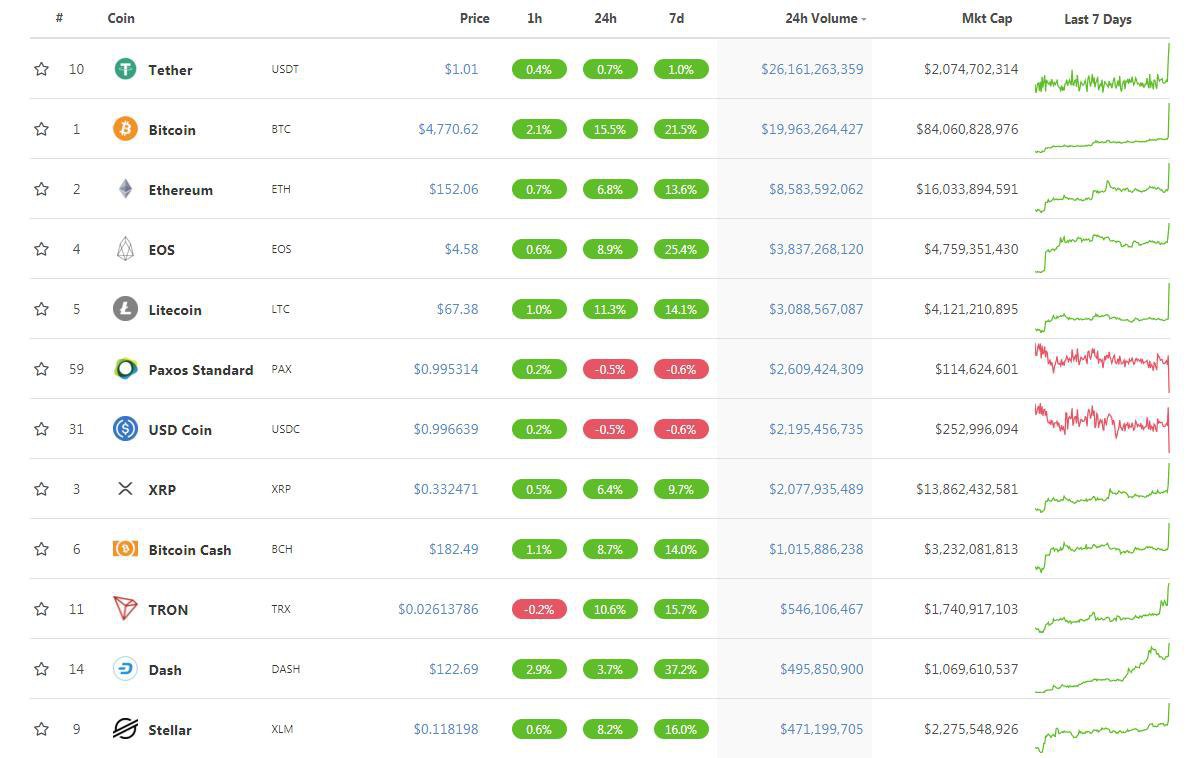This screenshot has width=1200, height=758.
Task: Click the DASH ticker symbol
Action: pos(286,669)
